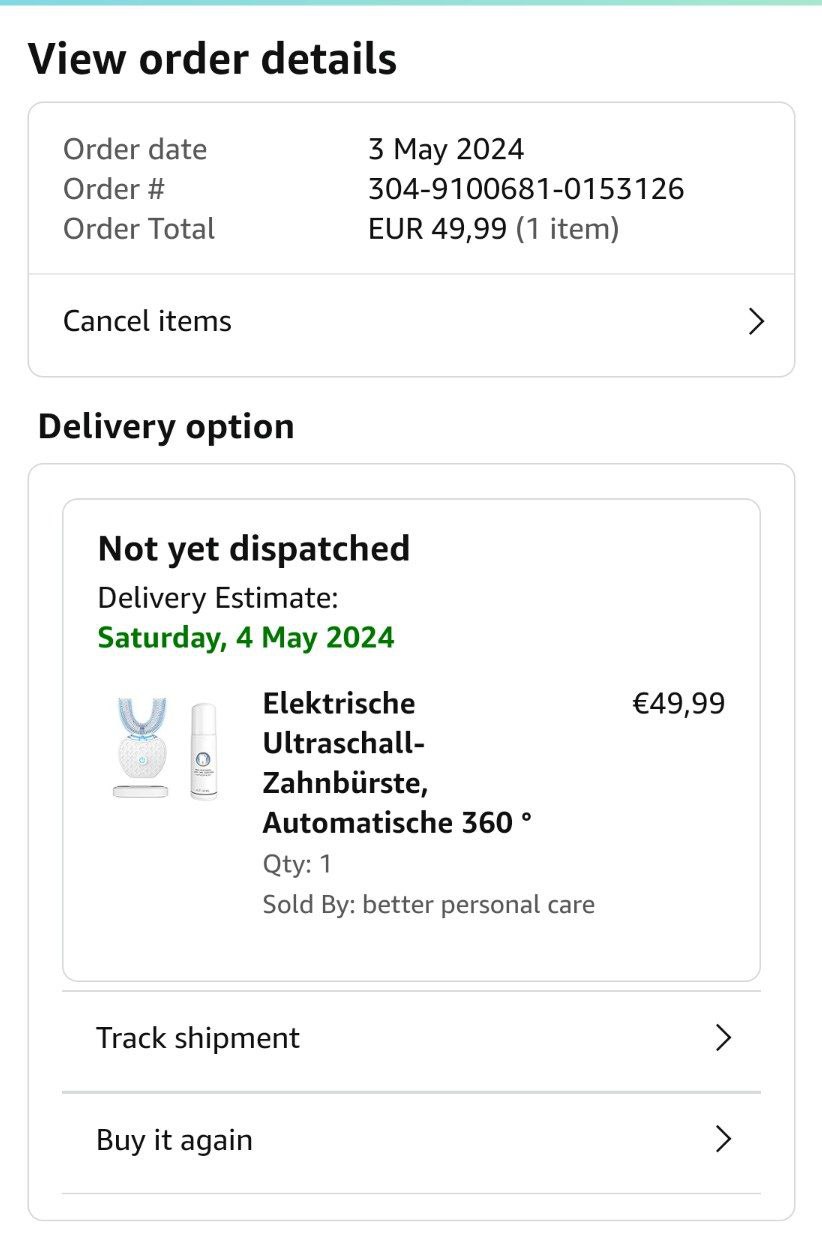Click the Delivery Estimate label
This screenshot has width=822, height=1235.
218,599
